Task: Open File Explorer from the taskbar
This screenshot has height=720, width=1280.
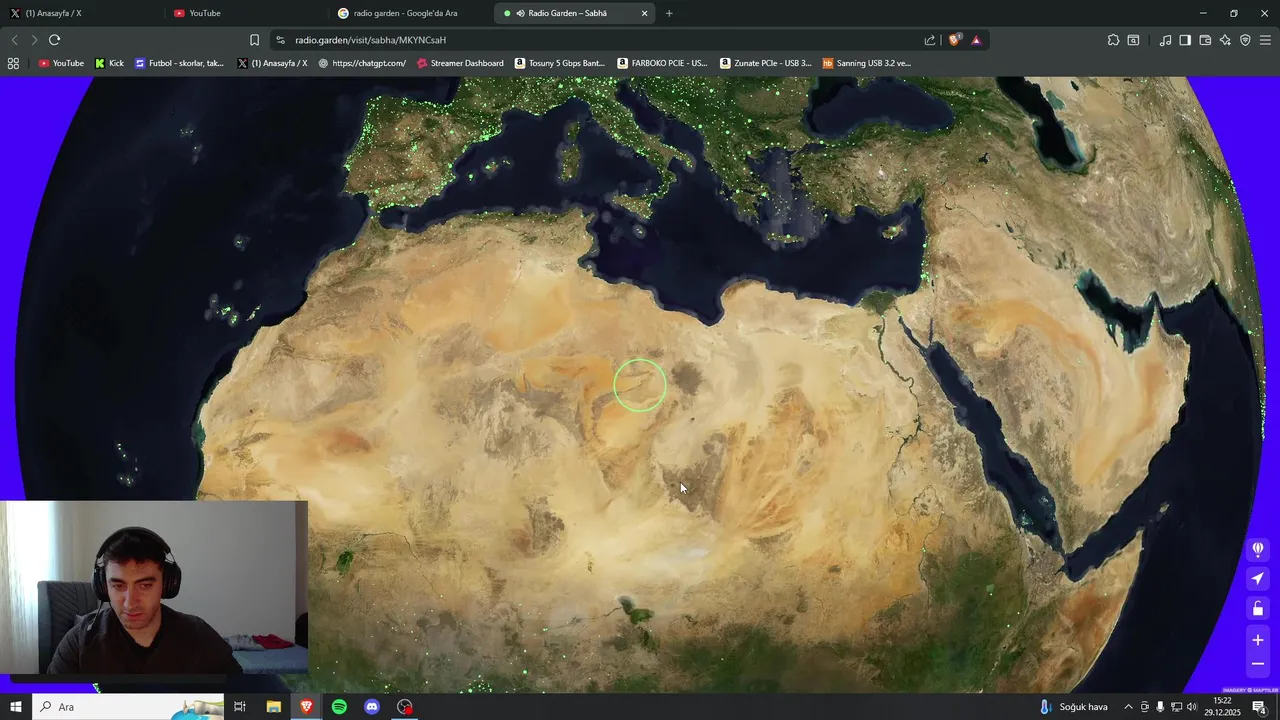Action: 273,707
